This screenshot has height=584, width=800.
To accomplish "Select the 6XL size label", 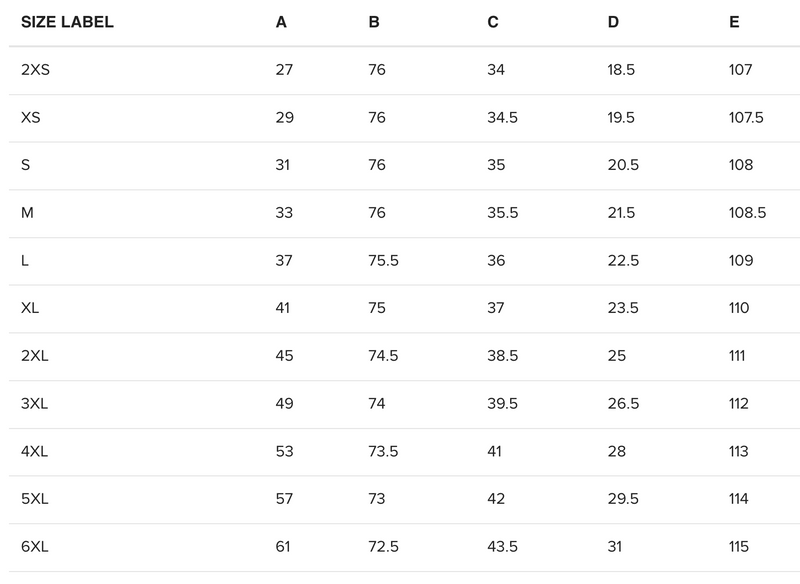I will click(35, 547).
